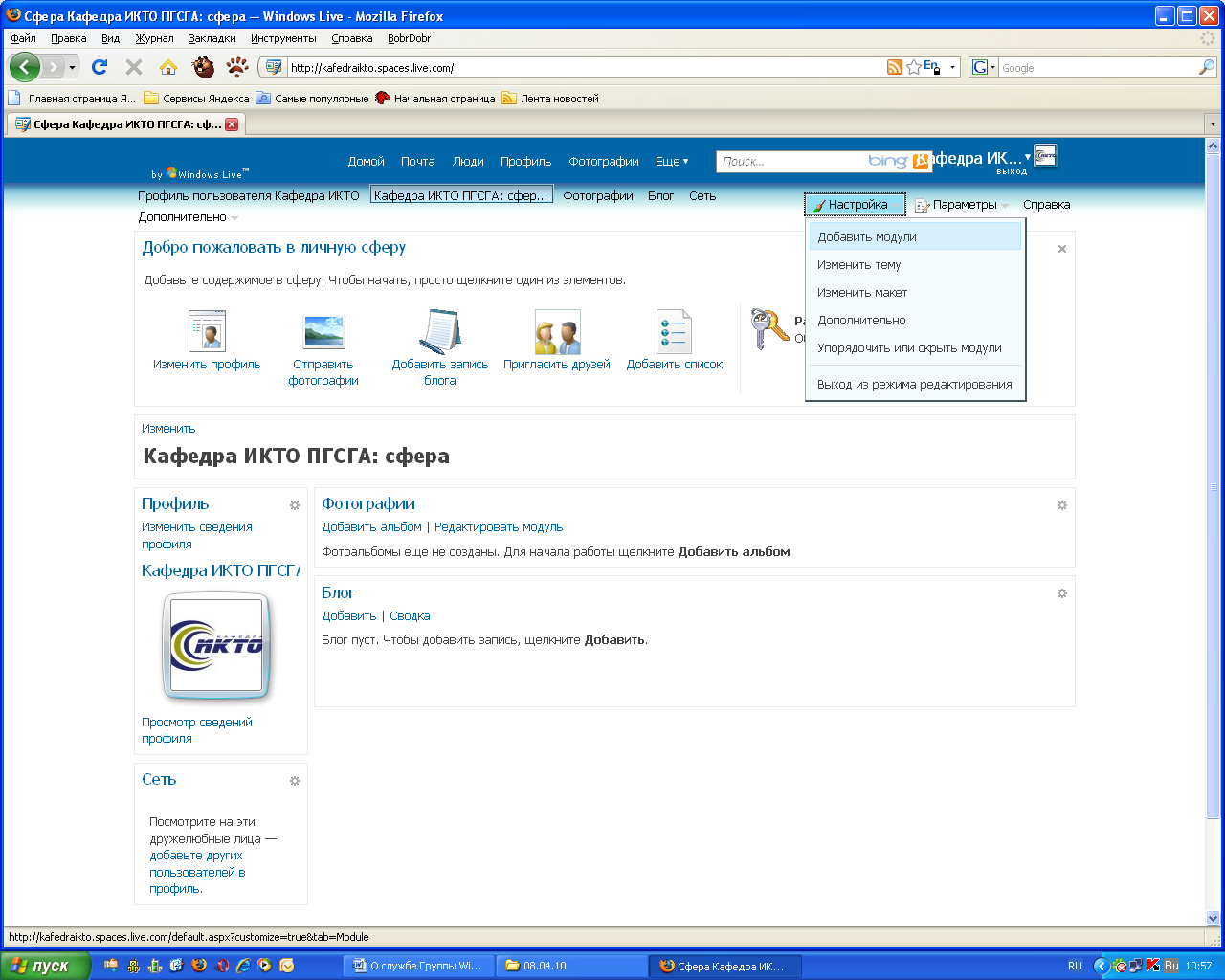Expand the Дополнительно tab dropdown

[x=188, y=217]
